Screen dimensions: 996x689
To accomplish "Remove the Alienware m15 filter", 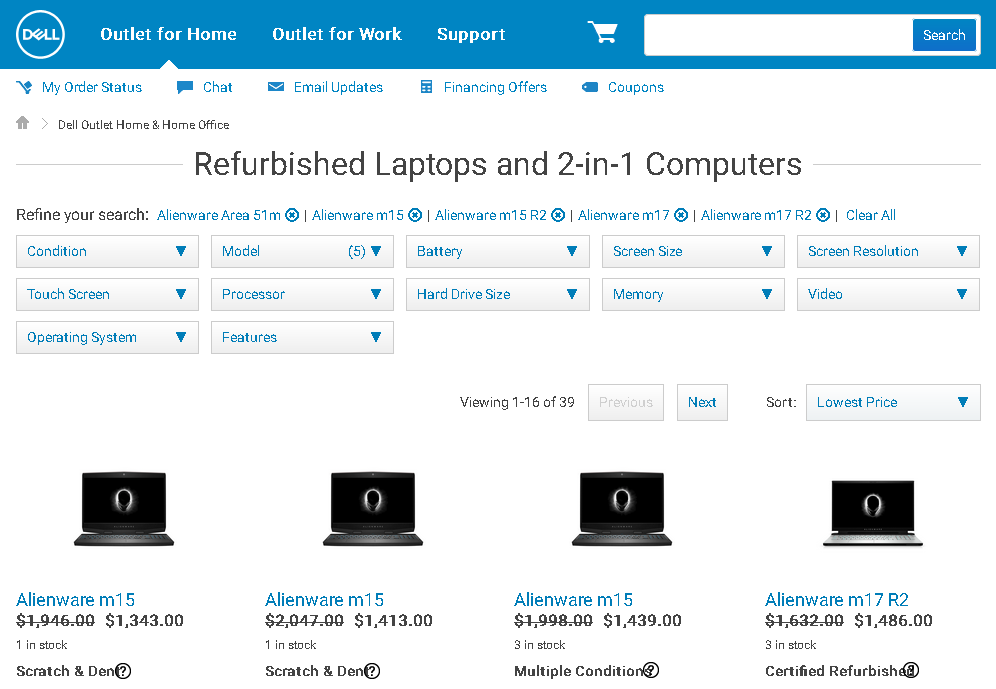I will [x=415, y=215].
